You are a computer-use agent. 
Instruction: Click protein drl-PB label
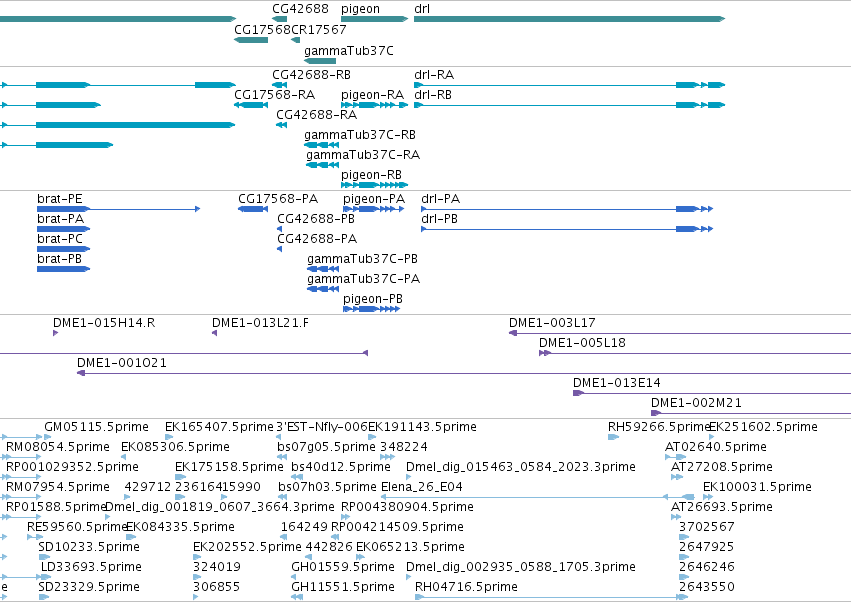click(440, 219)
